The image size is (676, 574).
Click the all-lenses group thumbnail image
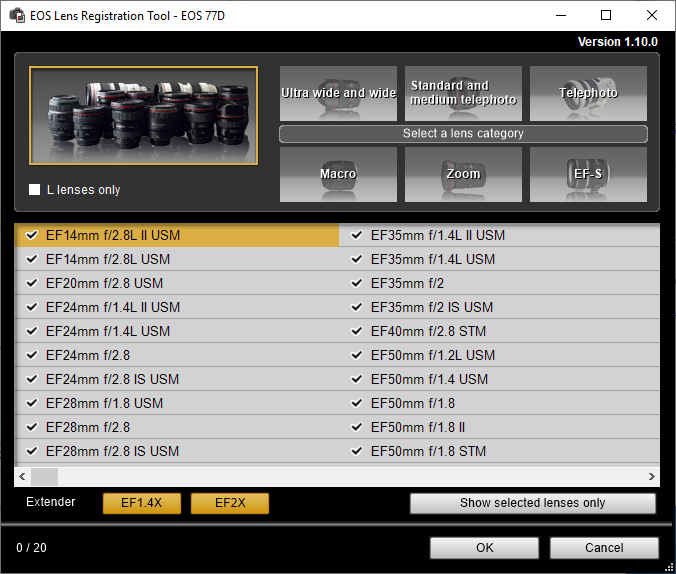[143, 115]
